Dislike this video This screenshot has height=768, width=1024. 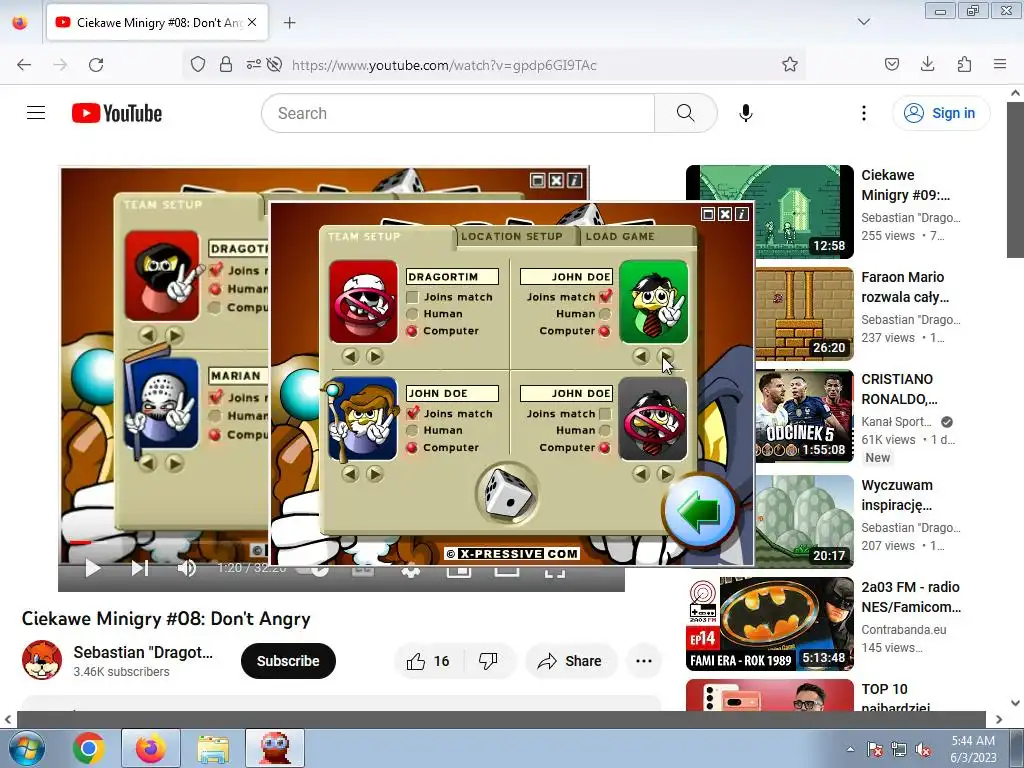[488, 661]
